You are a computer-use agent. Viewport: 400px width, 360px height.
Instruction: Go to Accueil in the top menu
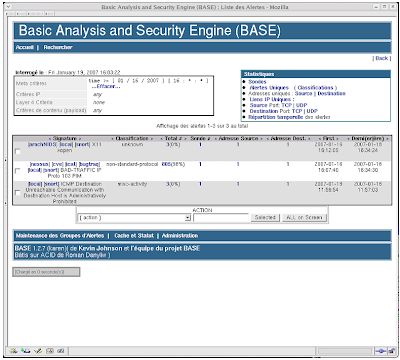[x=25, y=47]
